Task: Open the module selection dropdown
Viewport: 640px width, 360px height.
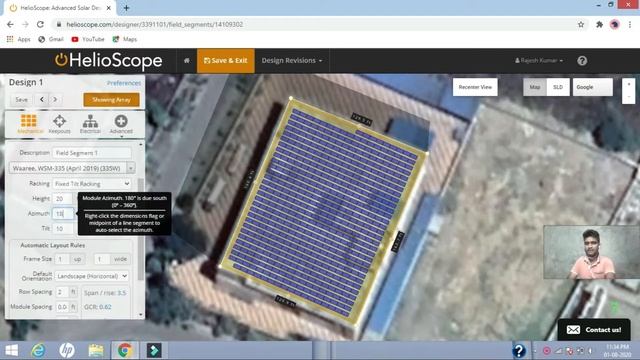Action: (x=72, y=168)
